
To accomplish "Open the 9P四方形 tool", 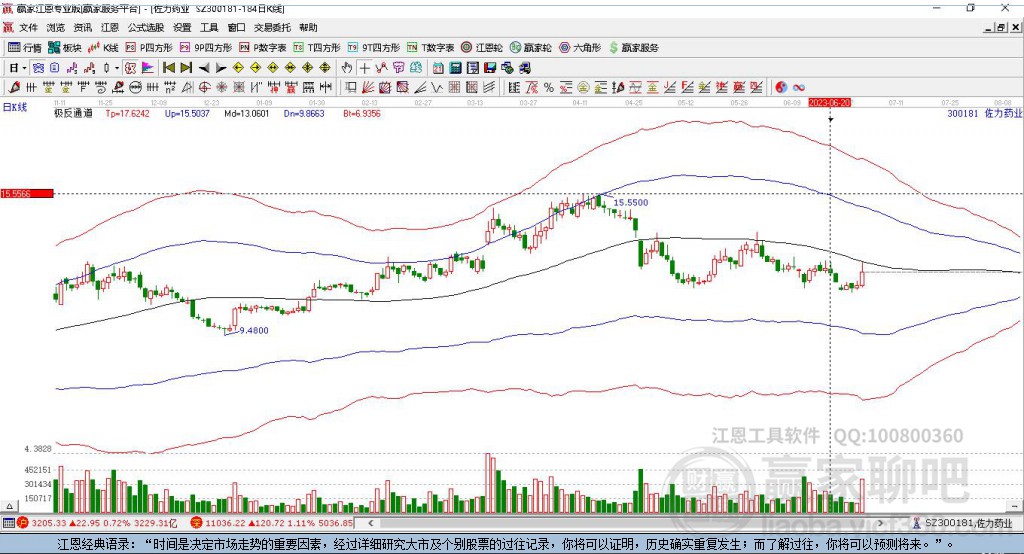I will pyautogui.click(x=206, y=48).
